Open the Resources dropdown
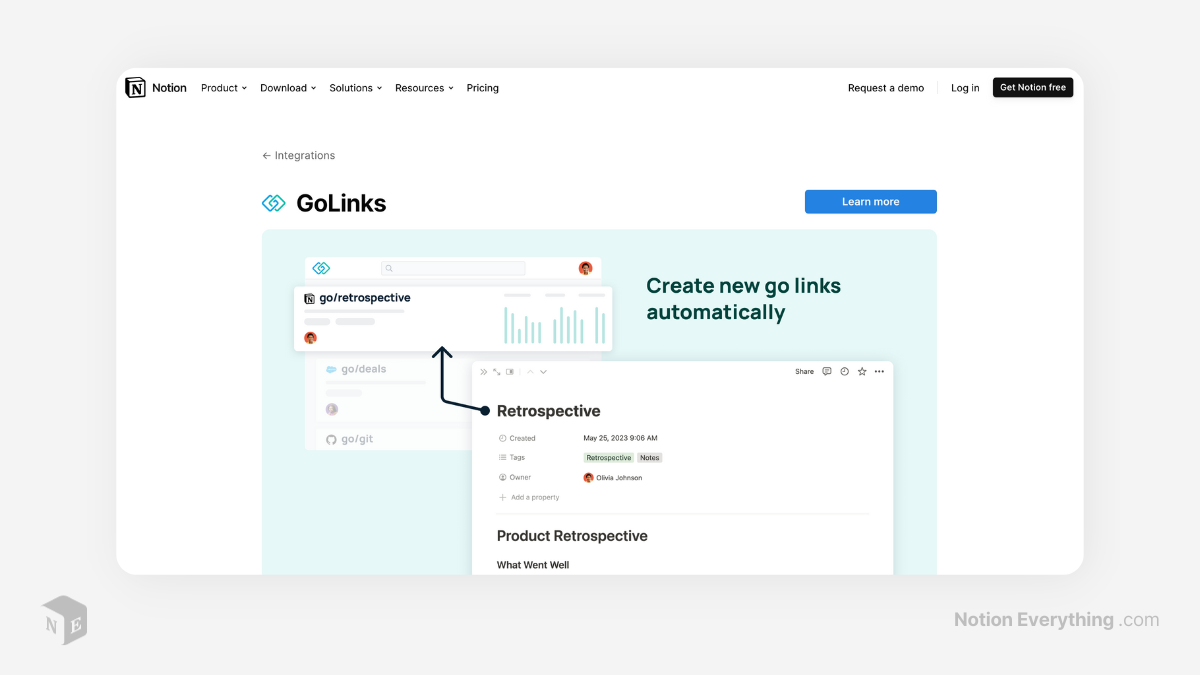 click(422, 87)
